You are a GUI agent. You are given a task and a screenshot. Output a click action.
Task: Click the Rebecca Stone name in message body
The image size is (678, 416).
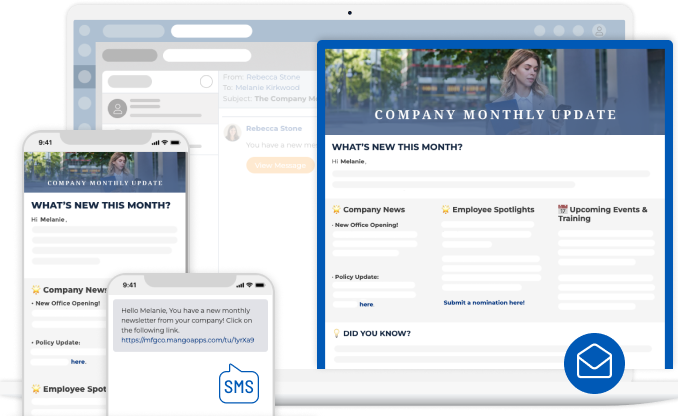[x=274, y=128]
